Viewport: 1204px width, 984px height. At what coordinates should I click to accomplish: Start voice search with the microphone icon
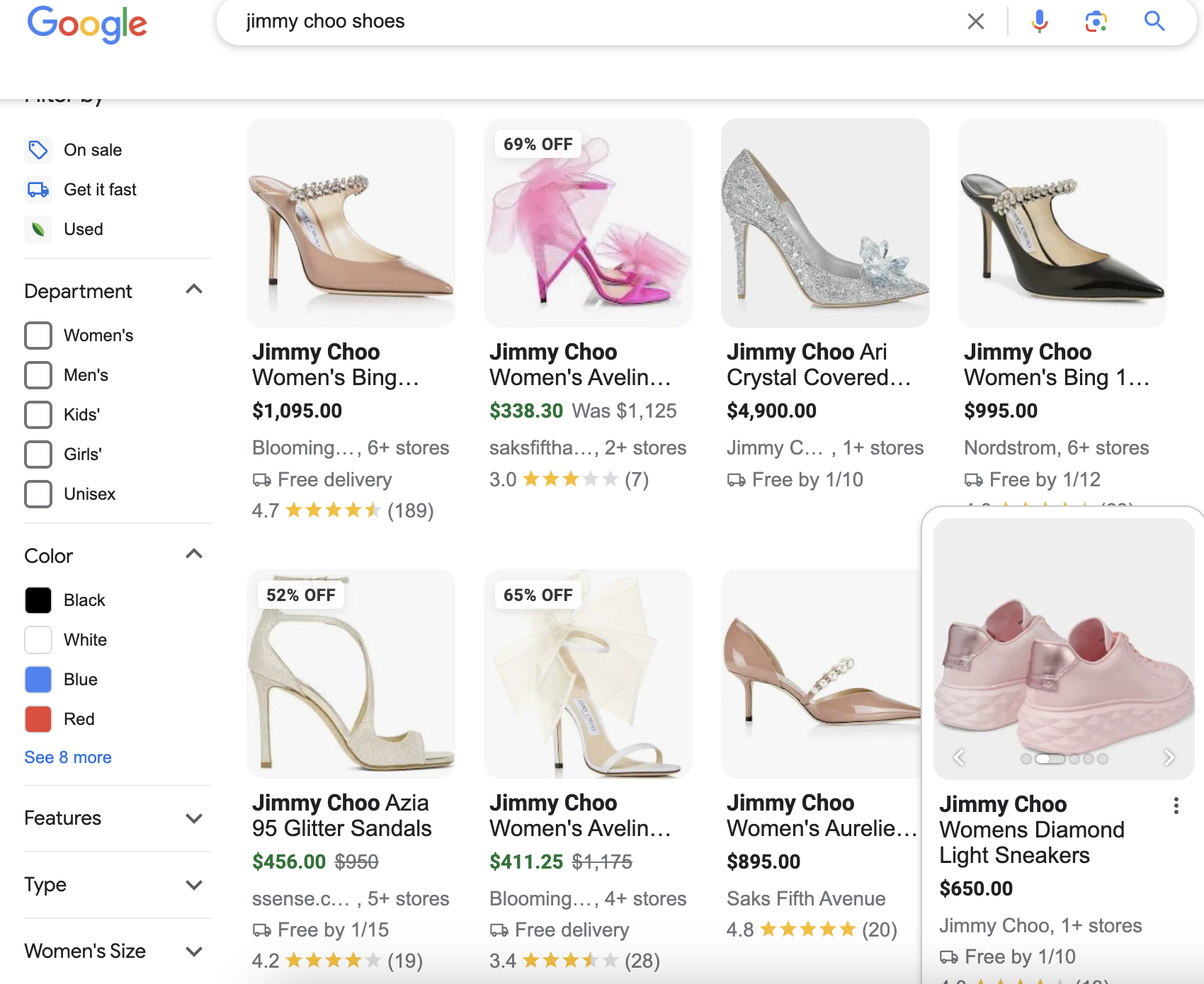point(1039,21)
